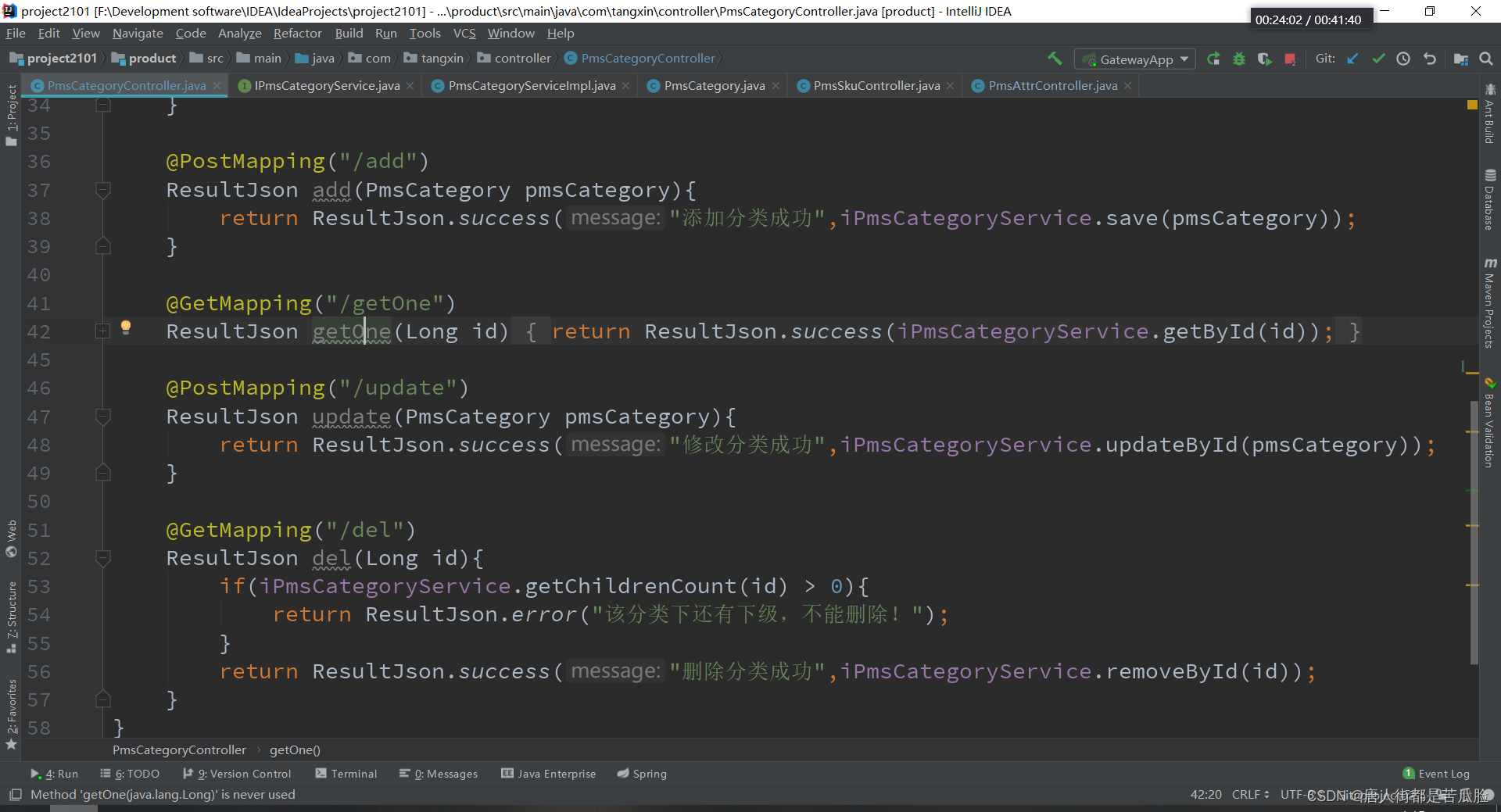Click the yellow inspection indicator above scrollbar
The image size is (1501, 812).
pyautogui.click(x=1472, y=105)
